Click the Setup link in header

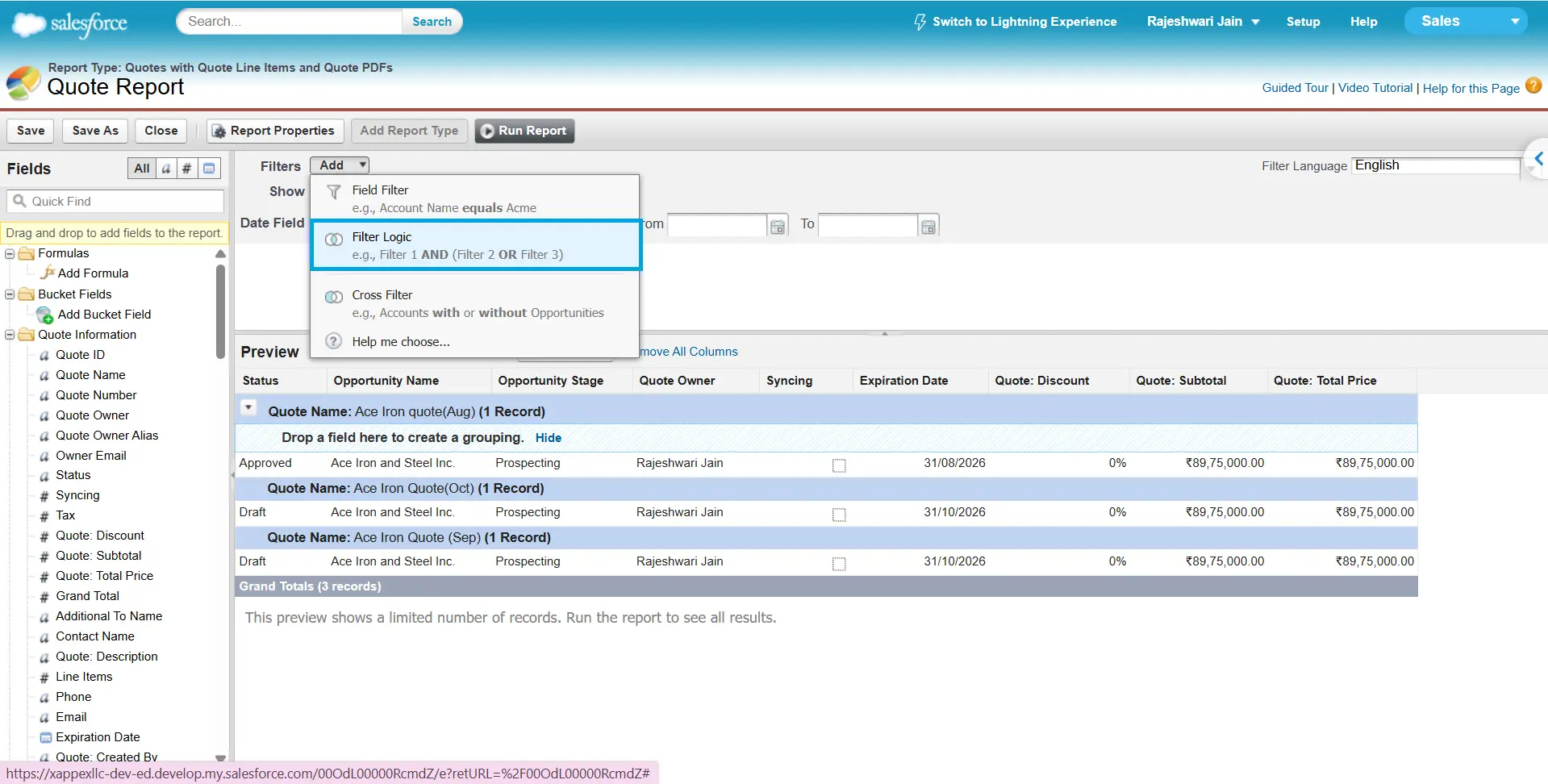tap(1303, 22)
